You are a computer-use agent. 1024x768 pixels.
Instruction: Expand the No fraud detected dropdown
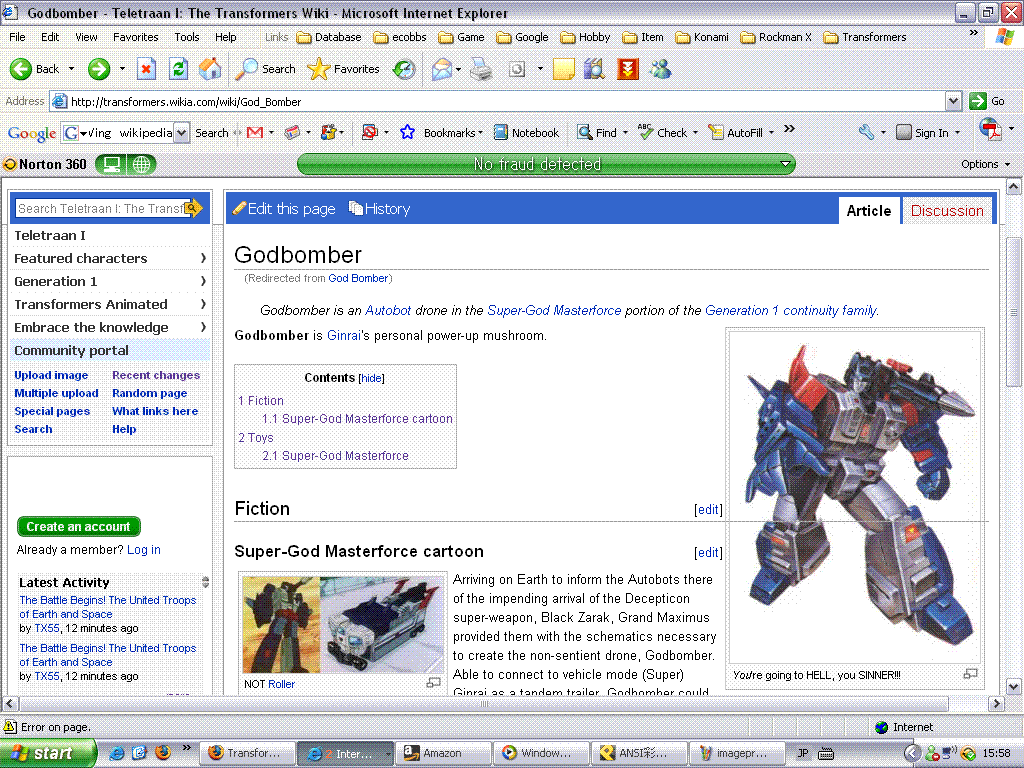pos(786,164)
